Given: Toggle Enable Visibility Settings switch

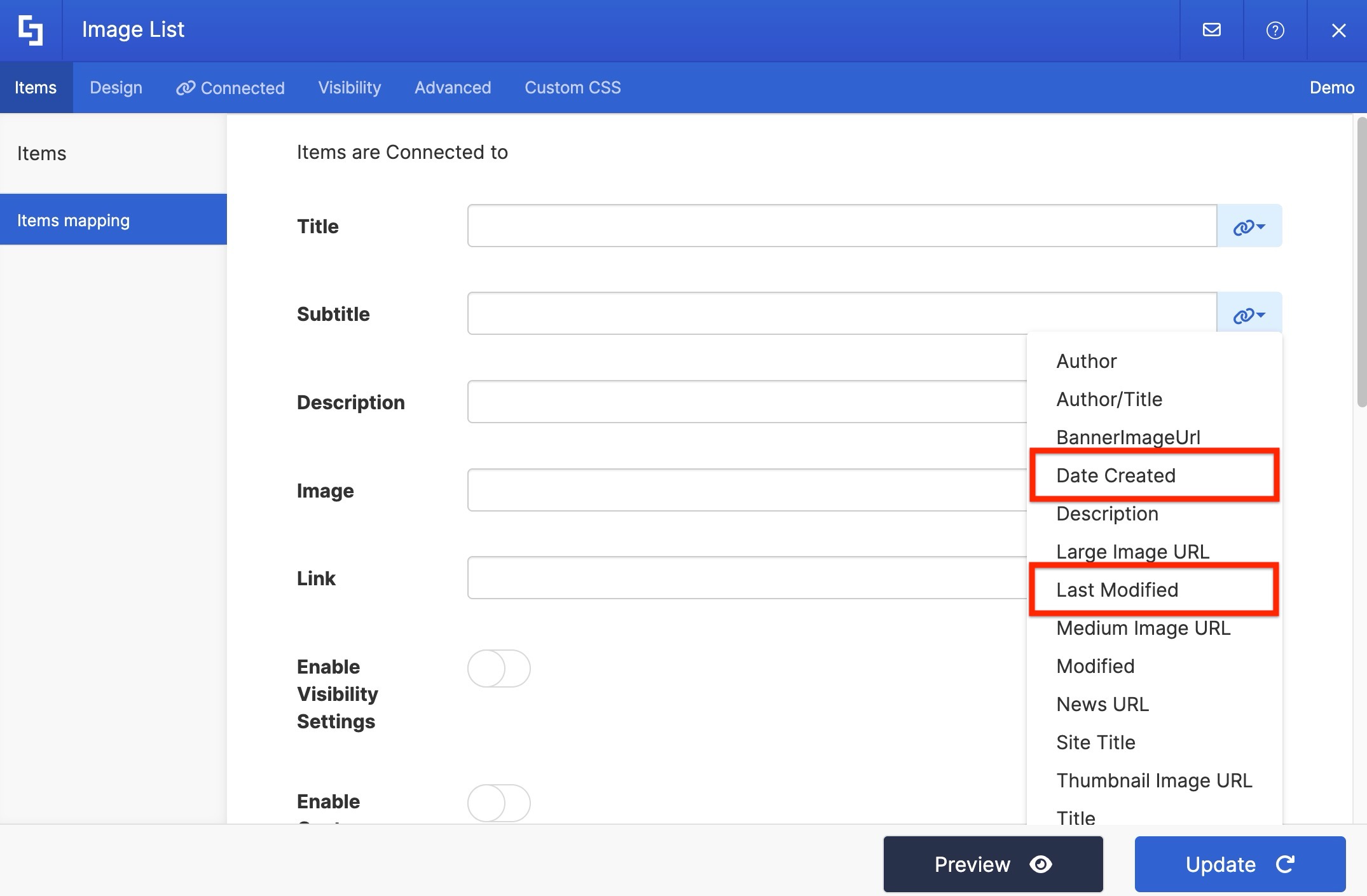Looking at the screenshot, I should [498, 669].
